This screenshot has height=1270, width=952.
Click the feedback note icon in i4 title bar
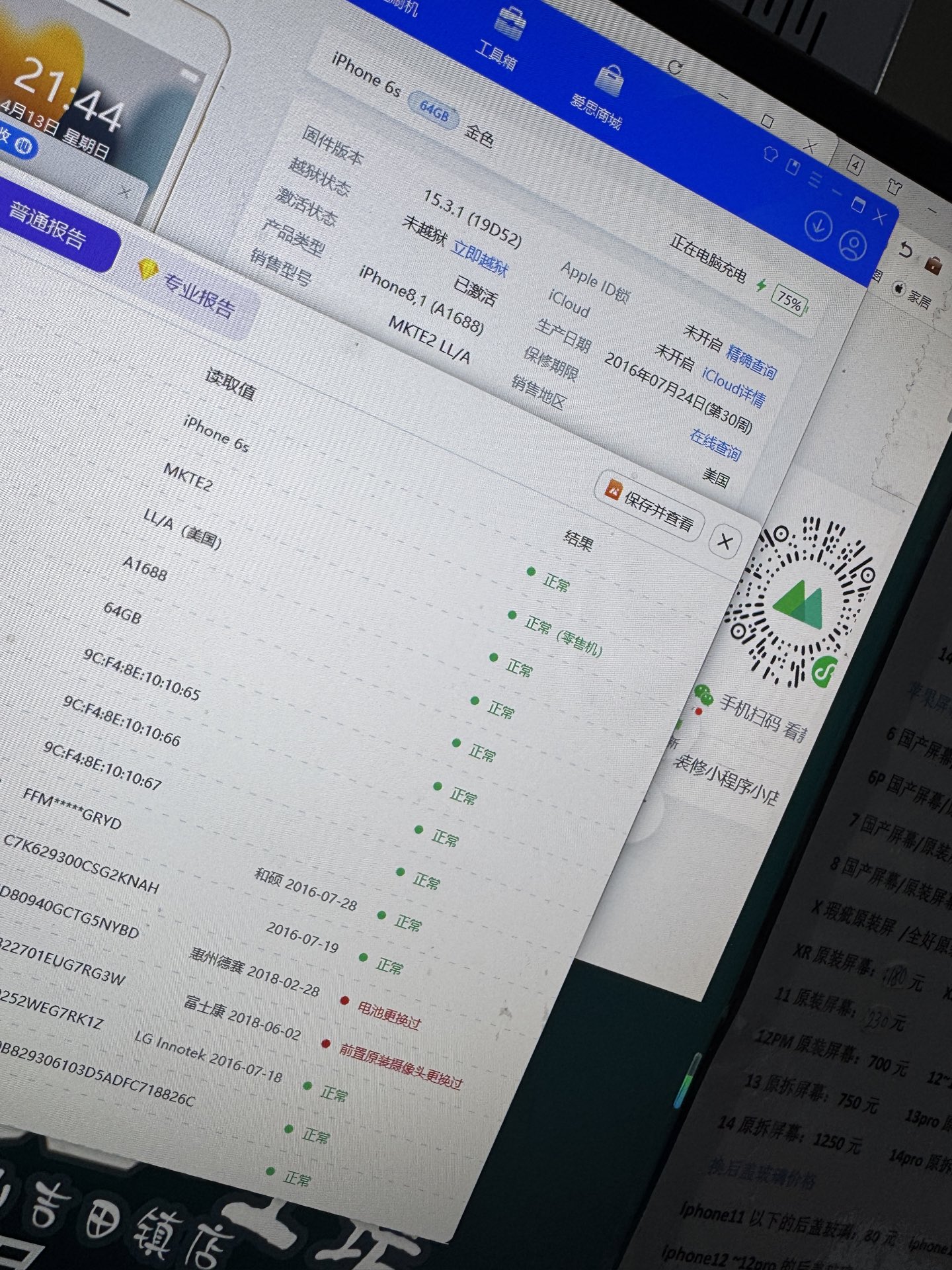[793, 167]
